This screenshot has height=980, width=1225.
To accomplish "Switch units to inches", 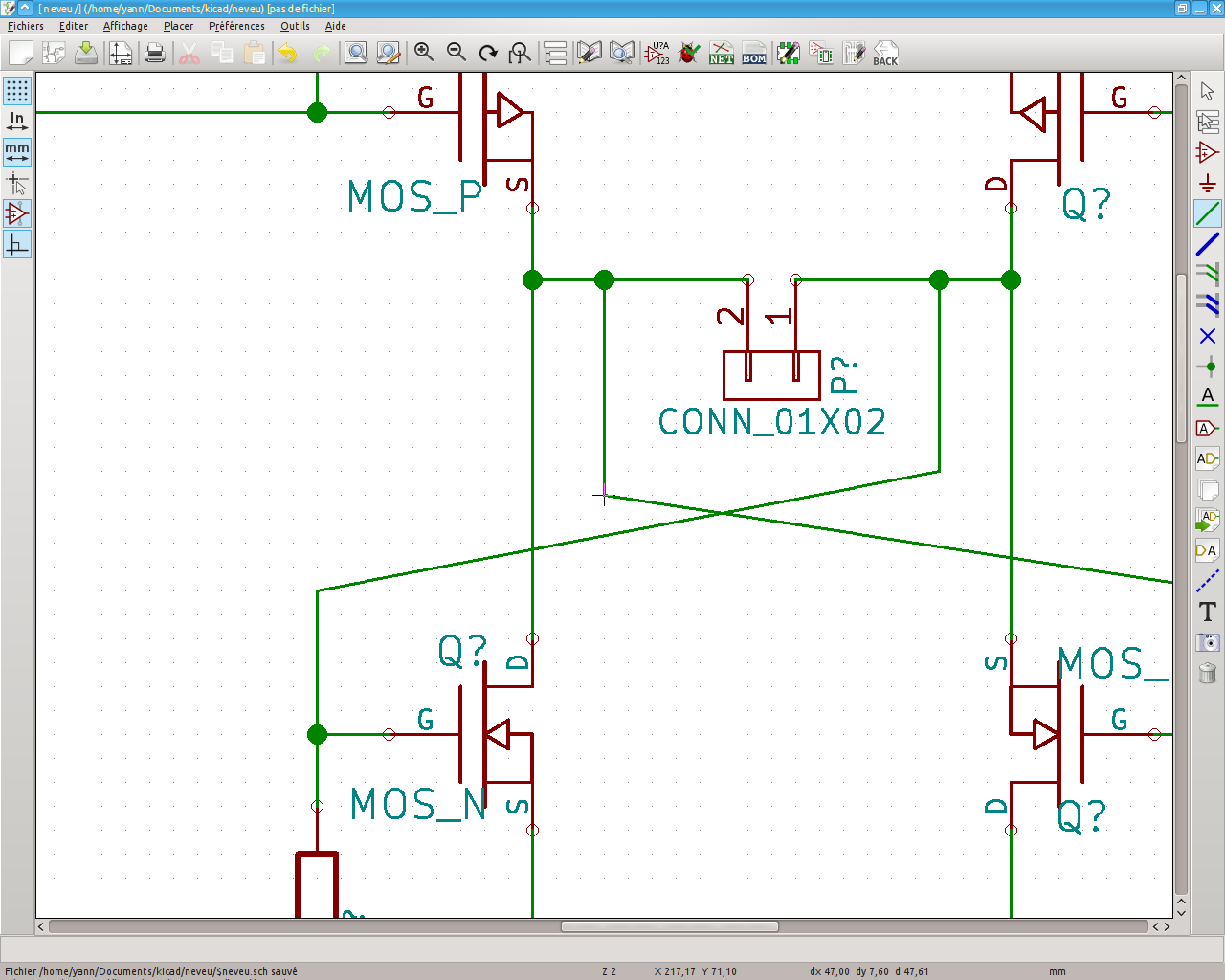I will [x=17, y=121].
